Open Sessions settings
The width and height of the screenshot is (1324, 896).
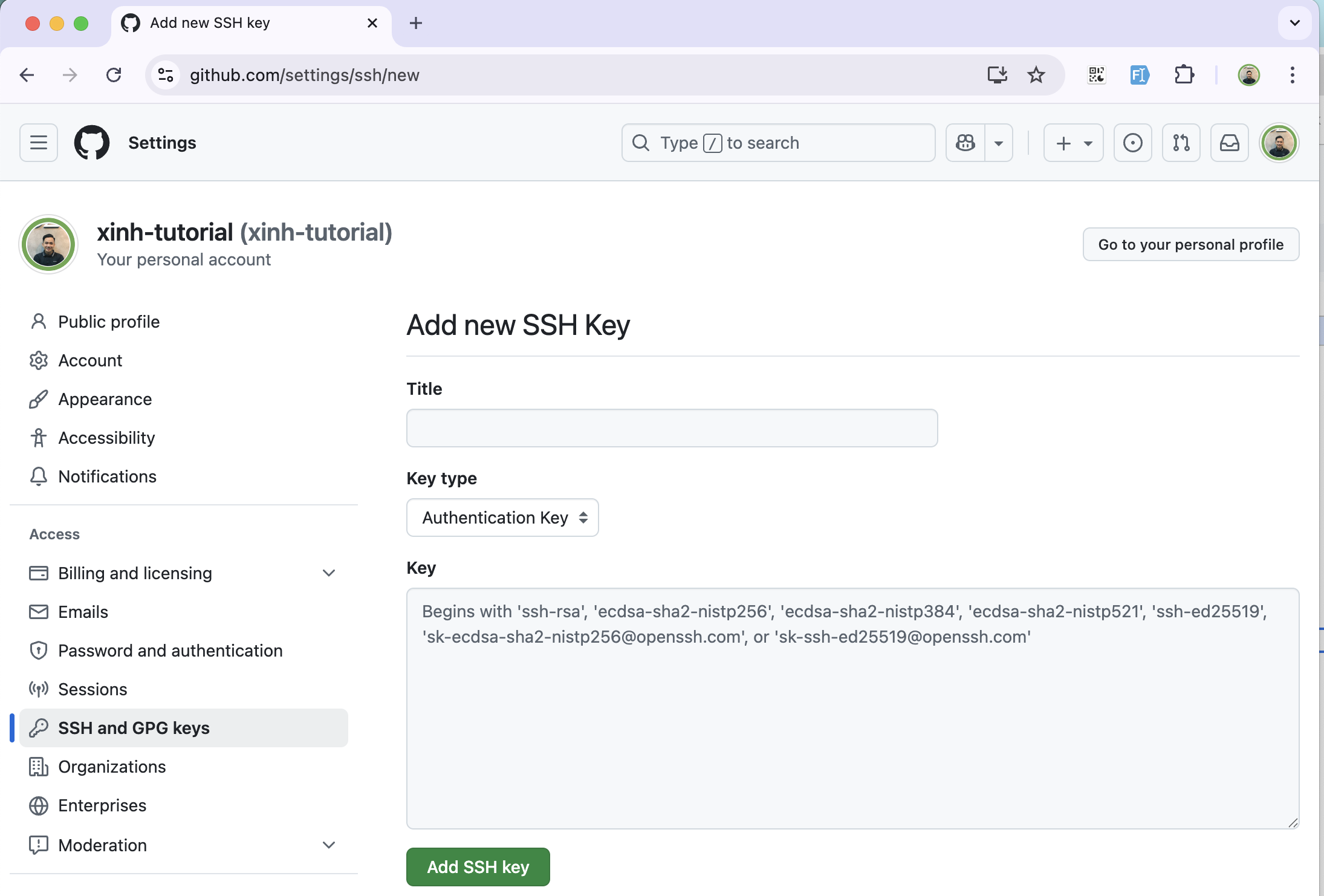click(184, 689)
